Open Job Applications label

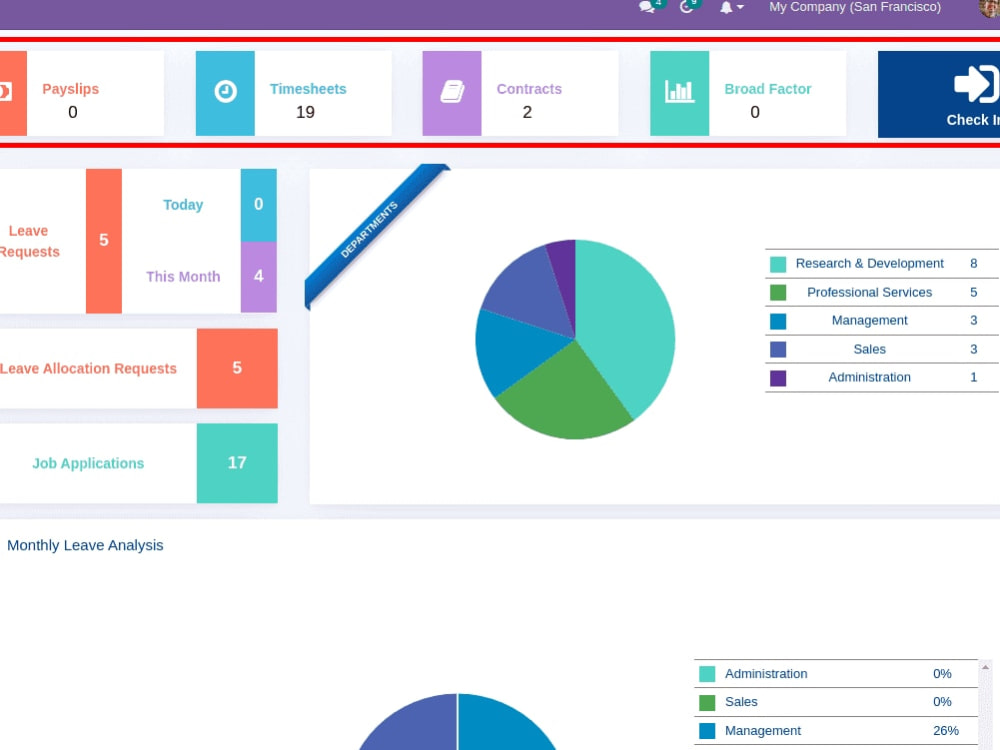coord(88,463)
